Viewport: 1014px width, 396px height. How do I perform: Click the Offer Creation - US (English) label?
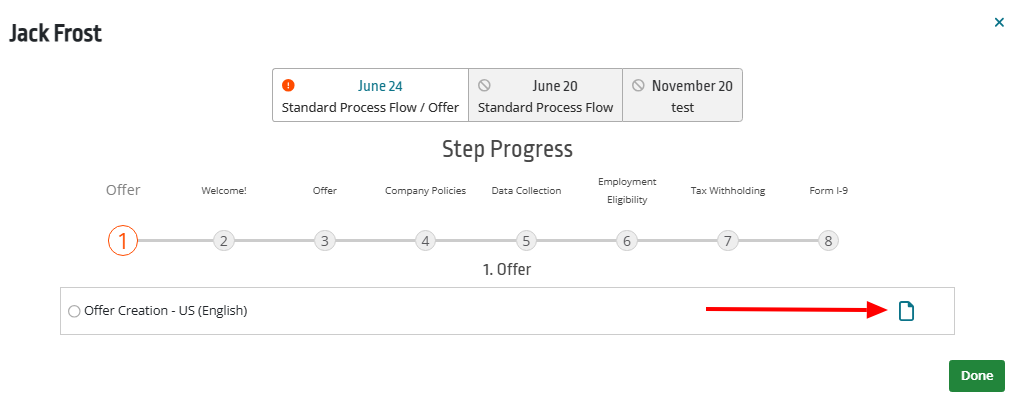166,311
